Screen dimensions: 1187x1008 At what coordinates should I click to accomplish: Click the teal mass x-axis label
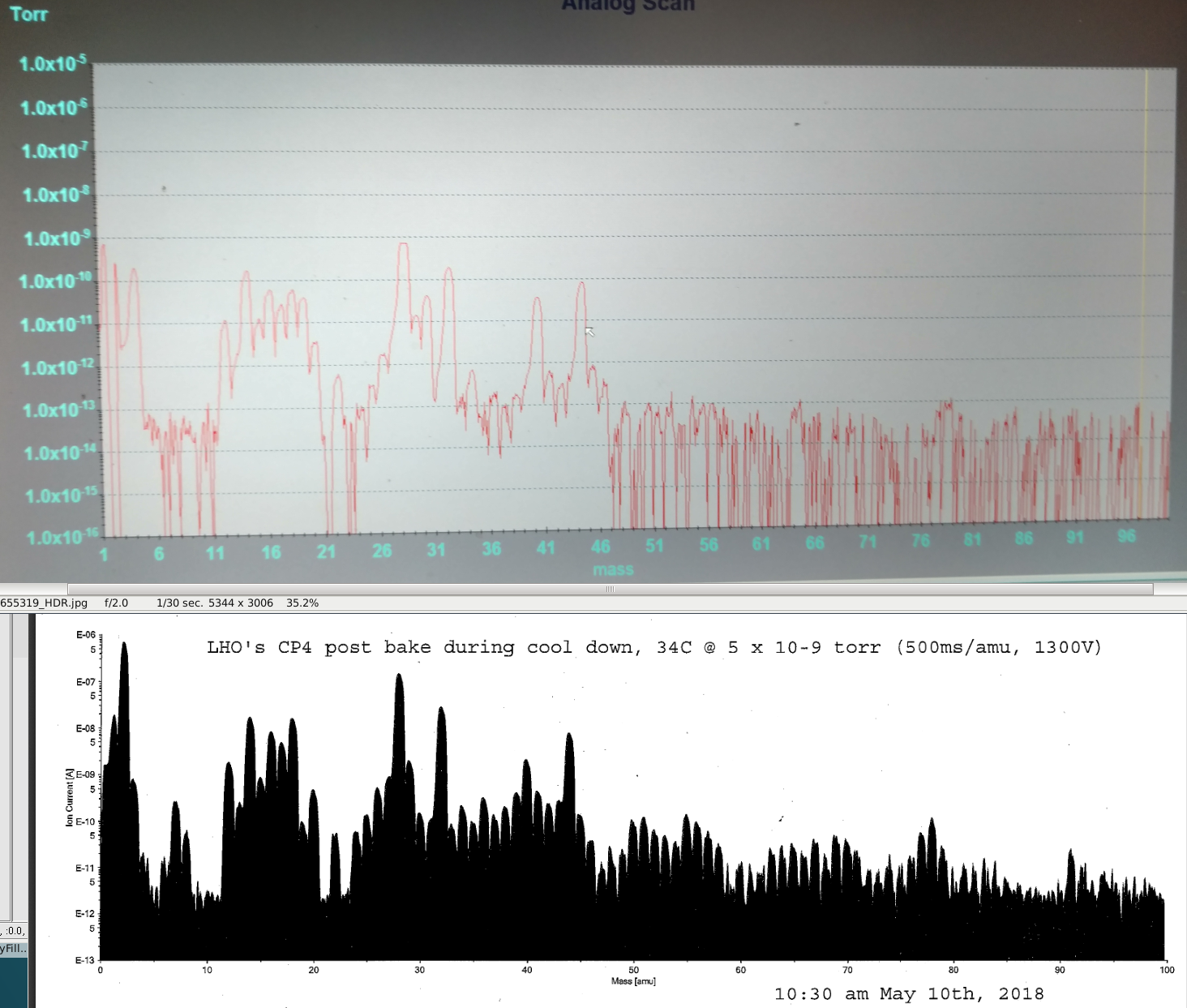pos(613,569)
